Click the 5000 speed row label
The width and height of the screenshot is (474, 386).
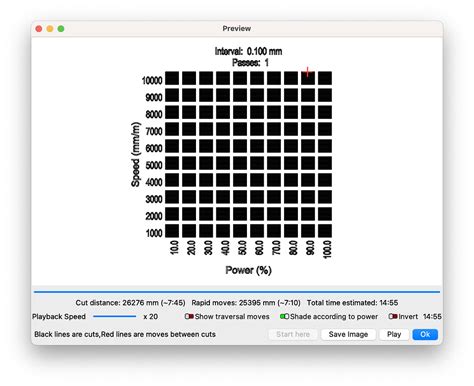pos(154,165)
